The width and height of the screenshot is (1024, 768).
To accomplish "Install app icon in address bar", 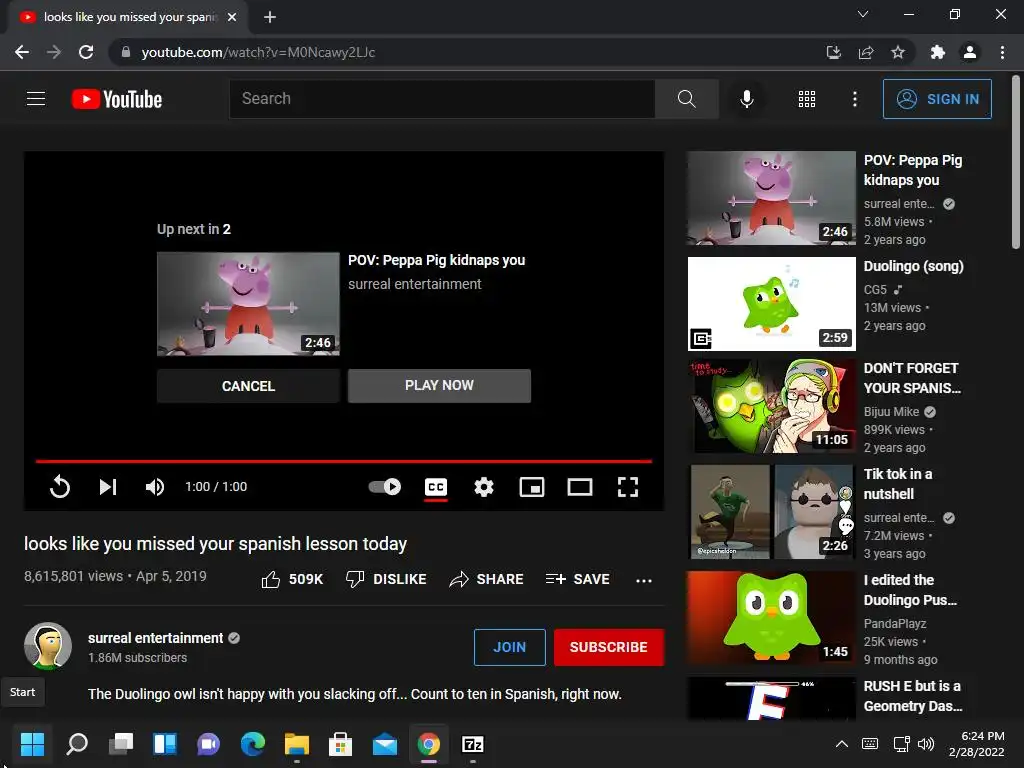I will pyautogui.click(x=833, y=52).
